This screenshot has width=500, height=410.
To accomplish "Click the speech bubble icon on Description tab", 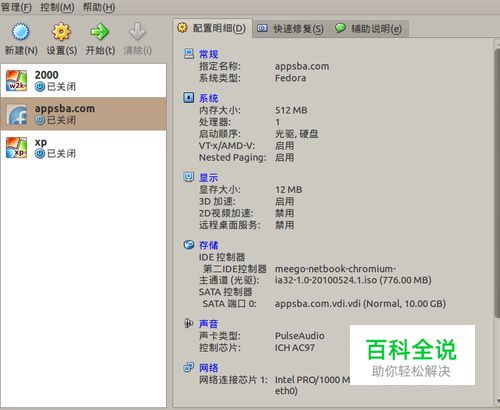I will (x=340, y=28).
